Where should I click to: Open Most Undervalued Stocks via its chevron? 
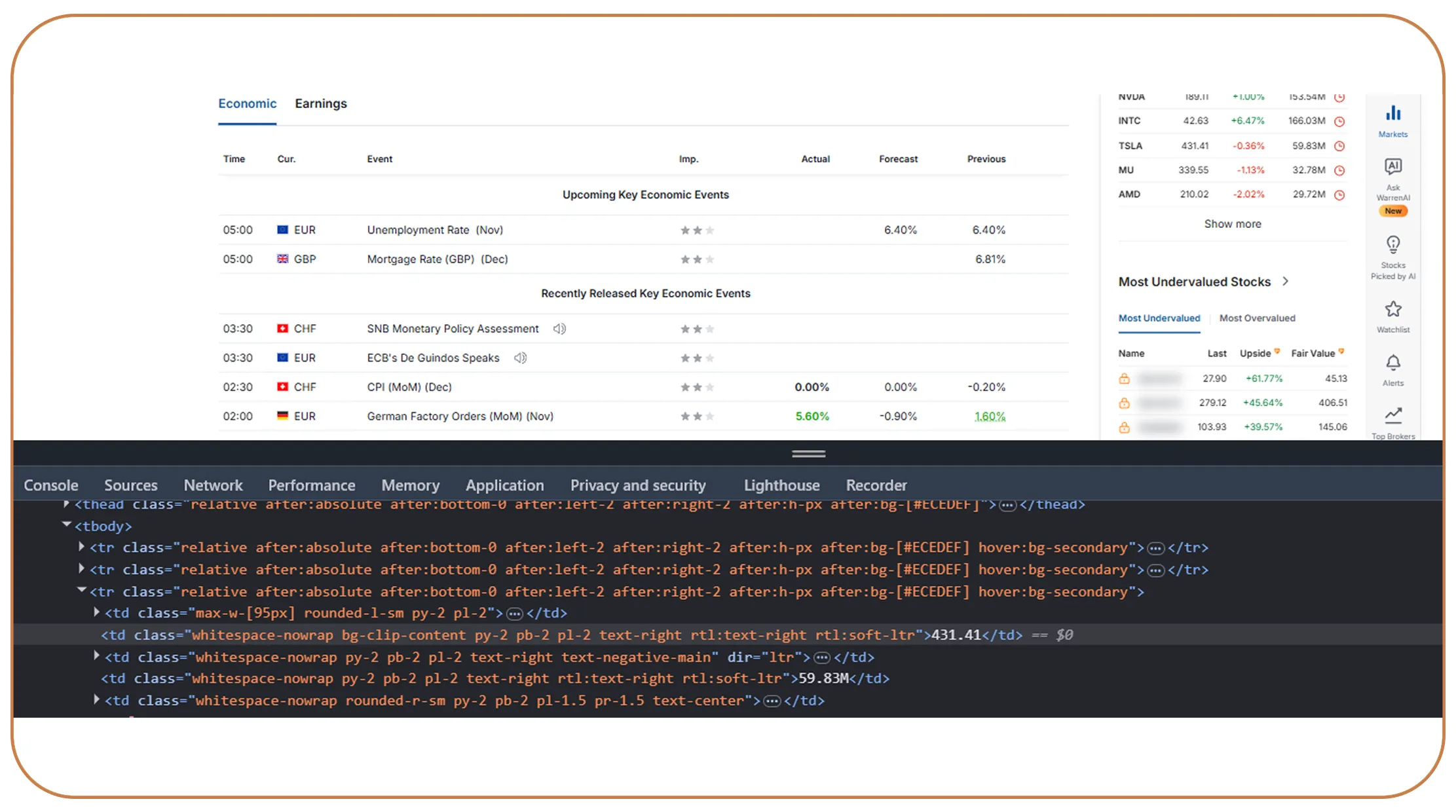(1286, 281)
